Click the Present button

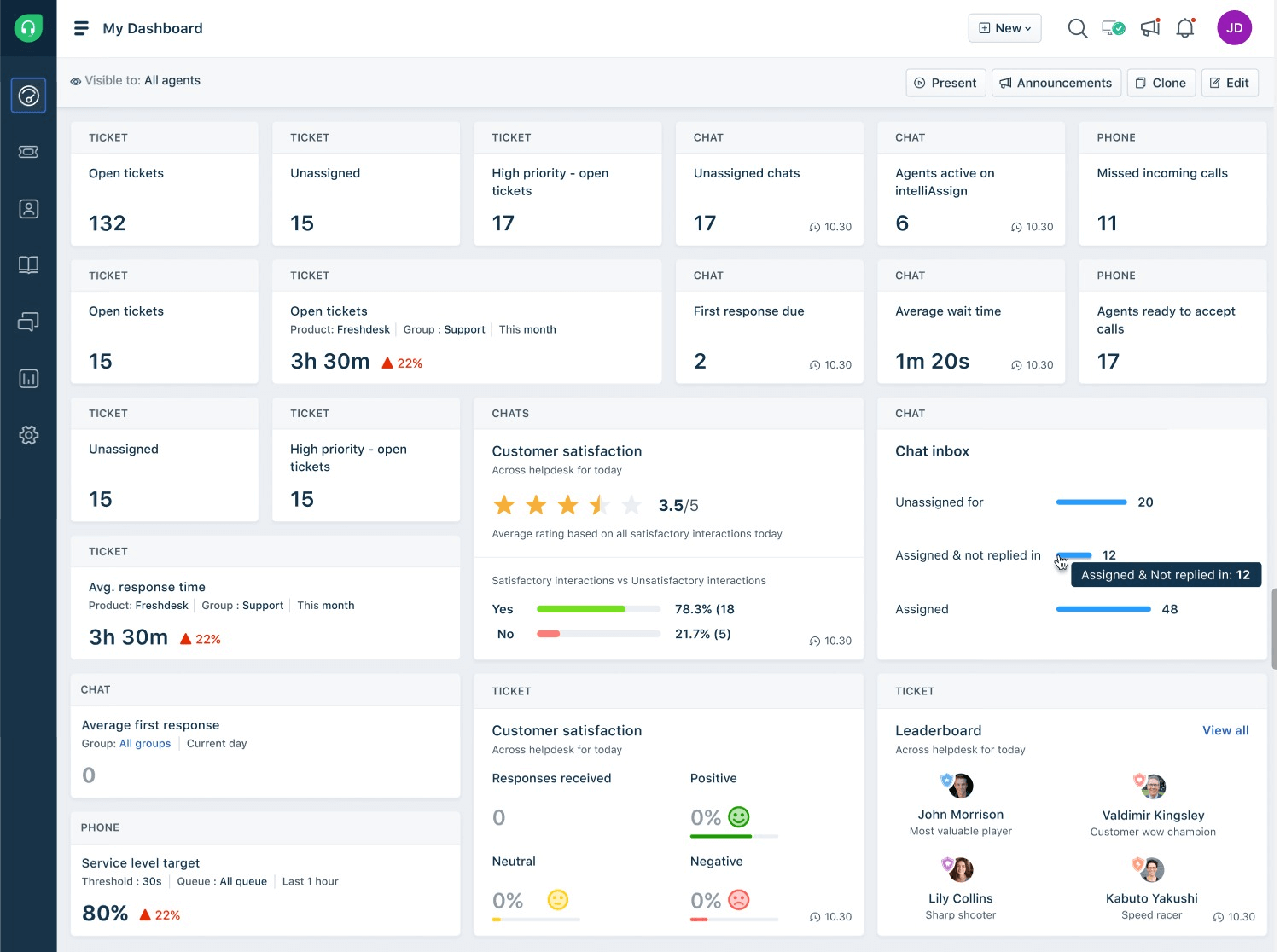[945, 82]
